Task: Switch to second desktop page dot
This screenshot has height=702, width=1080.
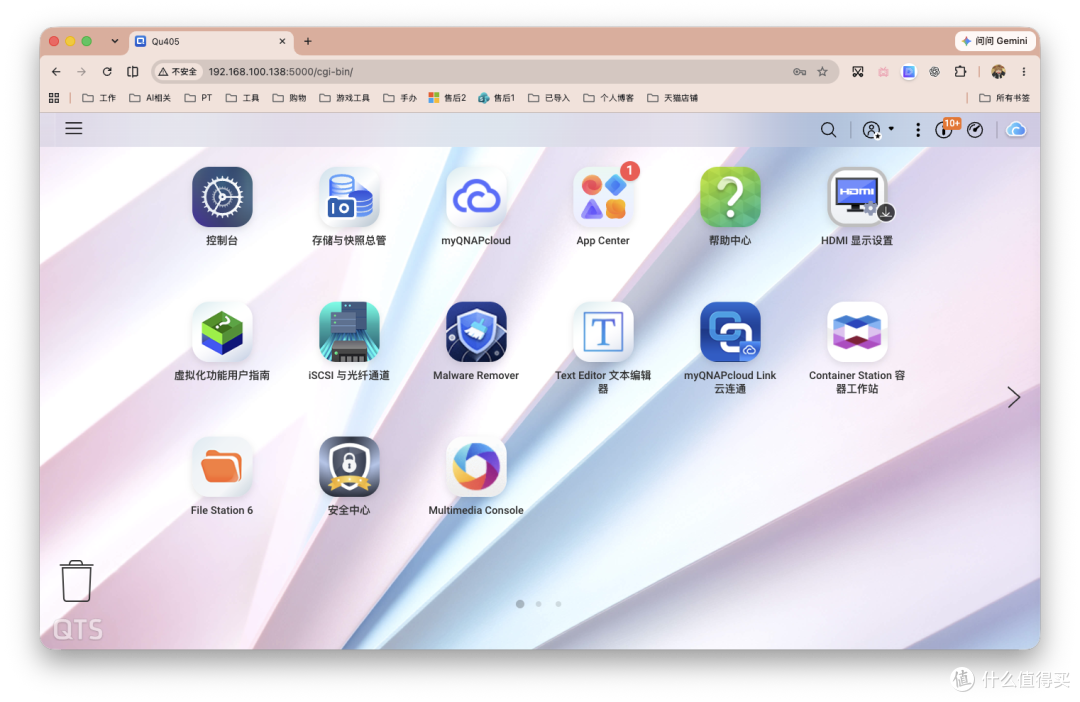Action: click(539, 604)
